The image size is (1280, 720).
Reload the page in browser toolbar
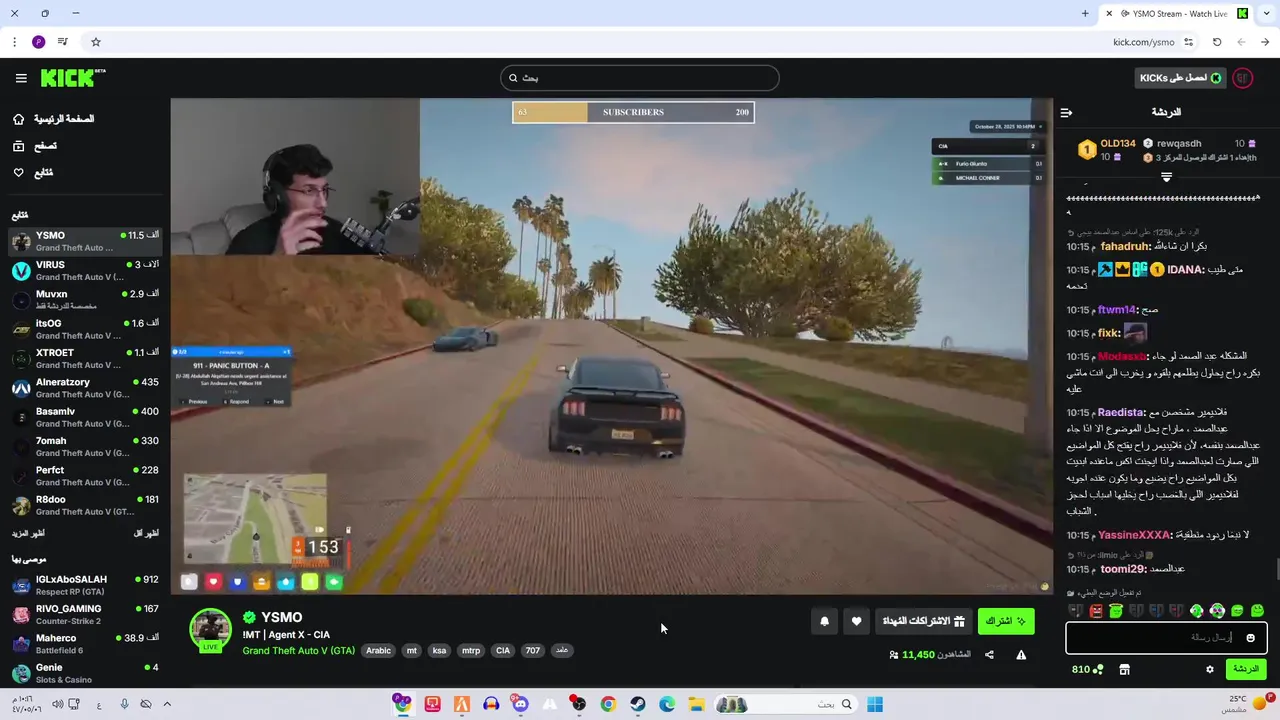coord(1217,42)
